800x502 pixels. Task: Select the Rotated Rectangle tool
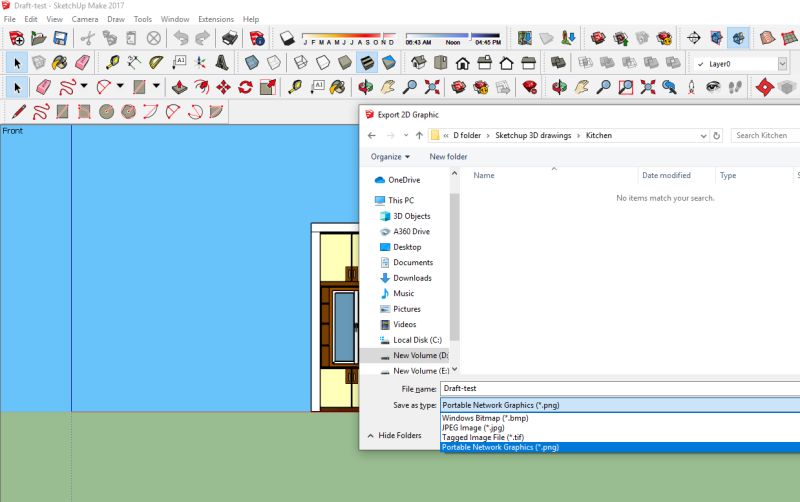click(x=84, y=112)
